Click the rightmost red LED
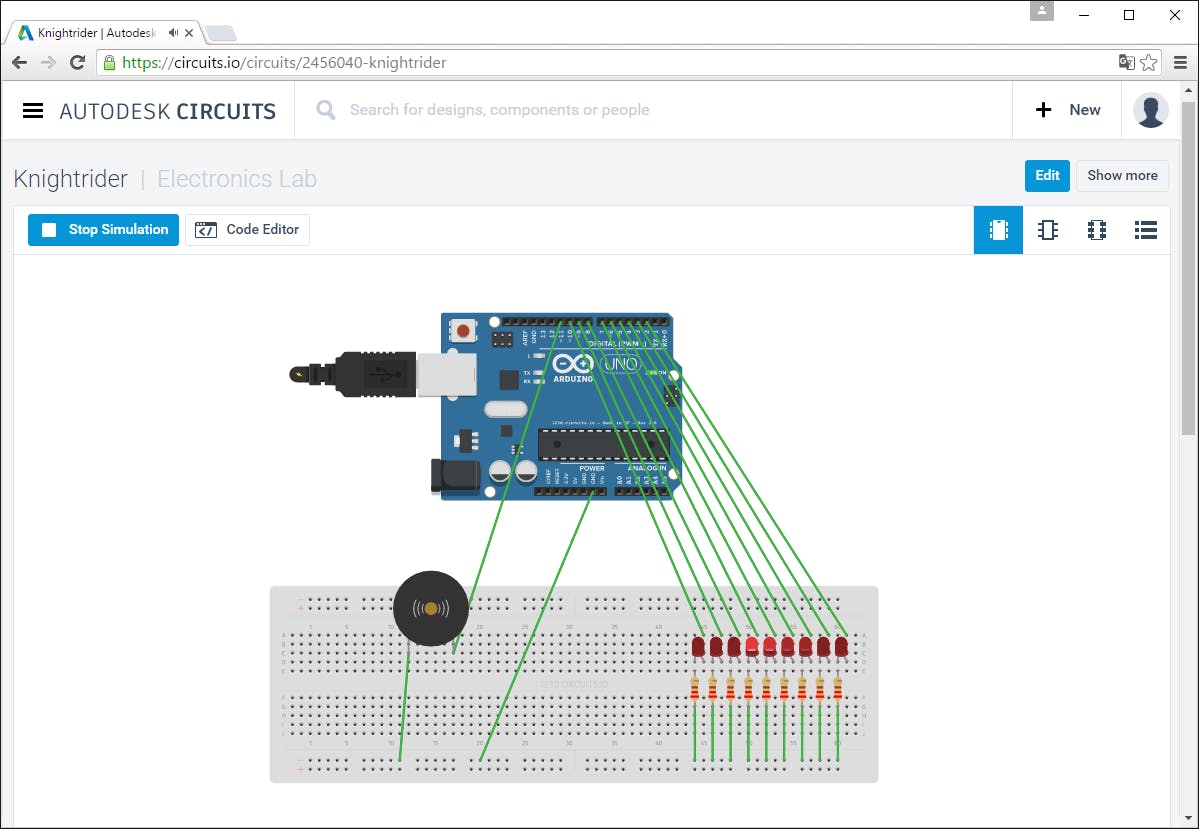The width and height of the screenshot is (1199, 829). pos(841,646)
